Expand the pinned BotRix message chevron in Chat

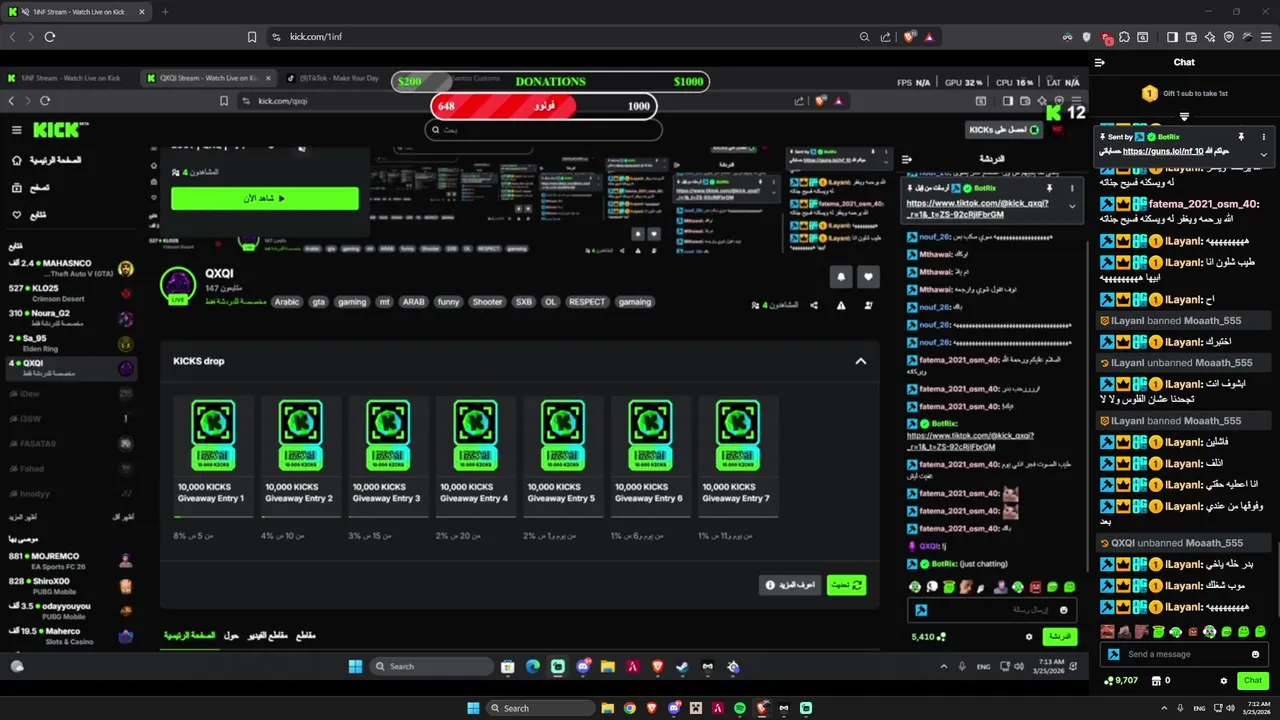pyautogui.click(x=1264, y=154)
